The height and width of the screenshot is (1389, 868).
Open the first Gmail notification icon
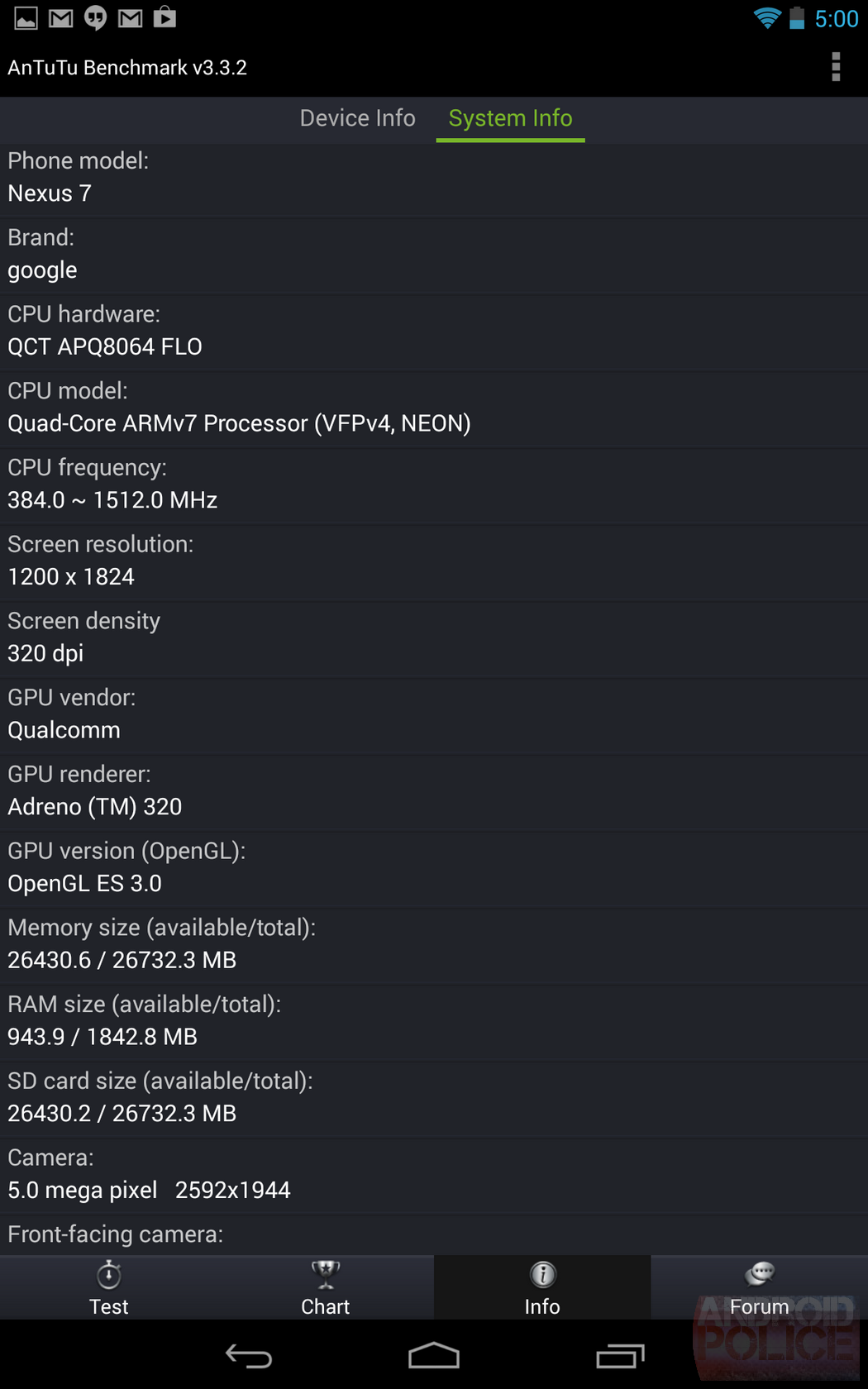60,17
